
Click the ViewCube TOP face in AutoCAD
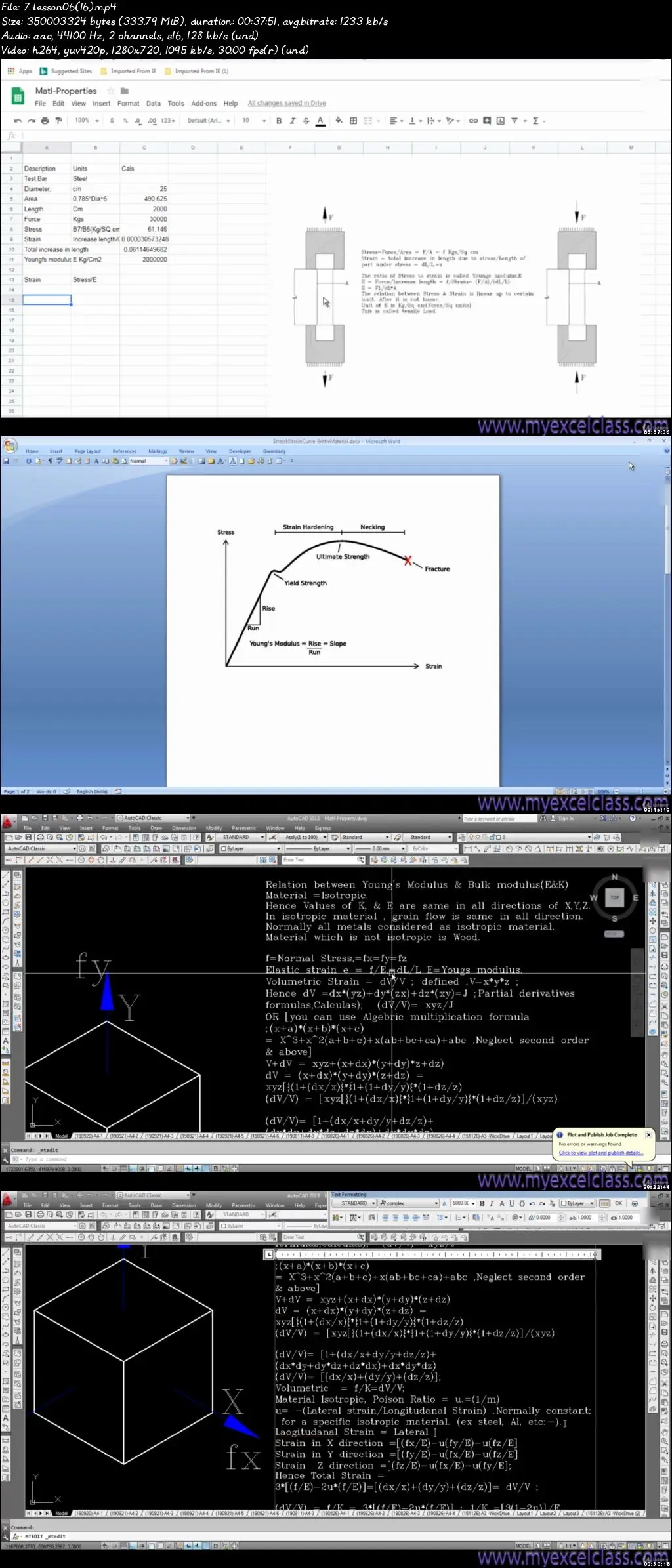[x=614, y=897]
